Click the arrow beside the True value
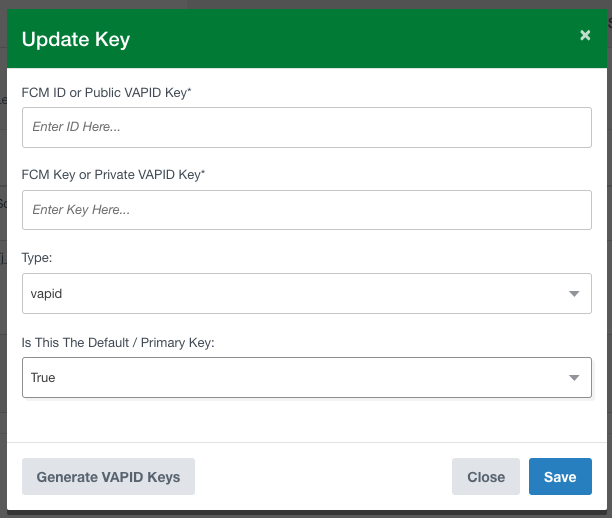612x518 pixels. click(x=574, y=377)
